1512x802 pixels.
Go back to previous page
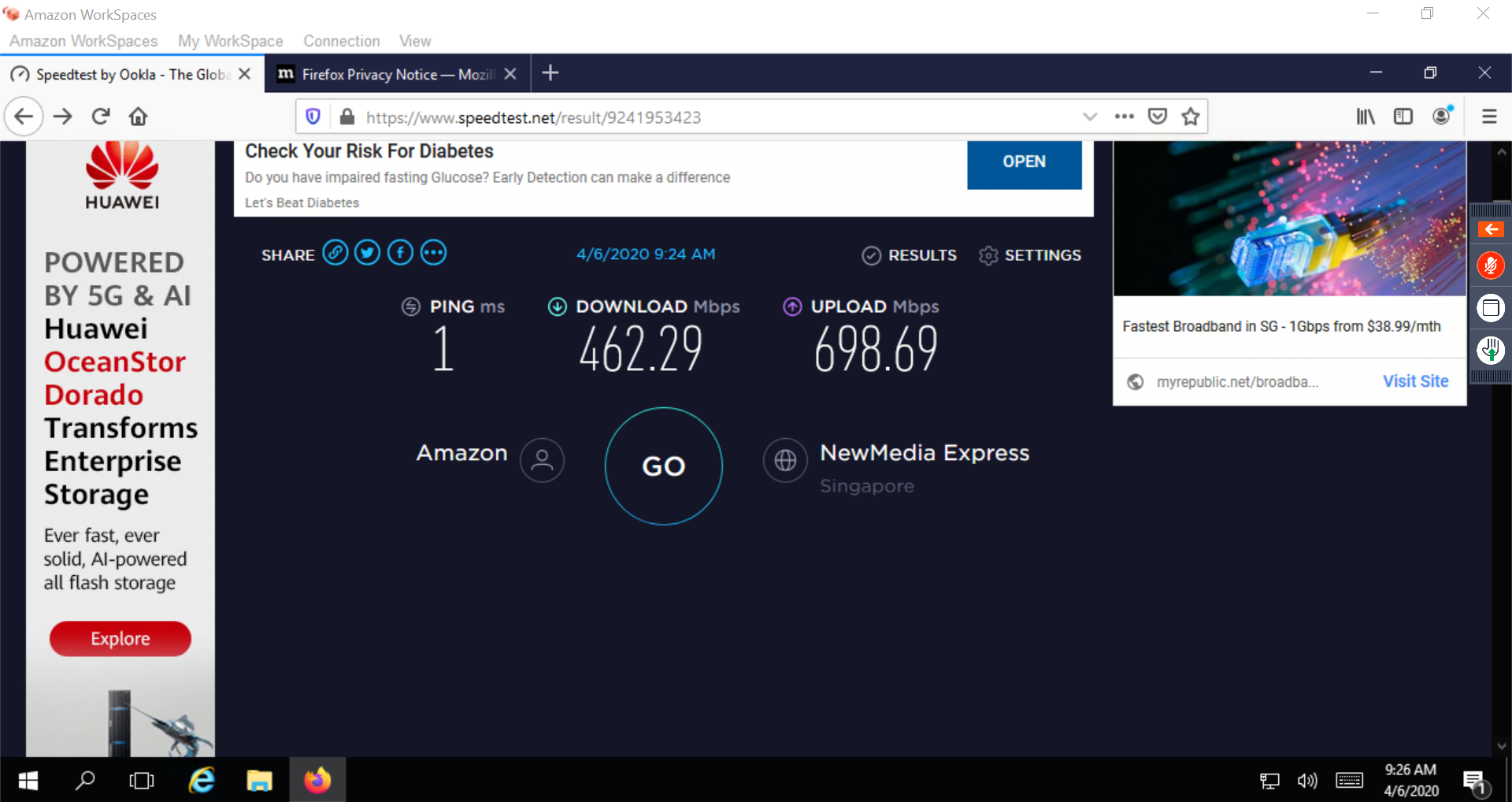click(x=24, y=117)
